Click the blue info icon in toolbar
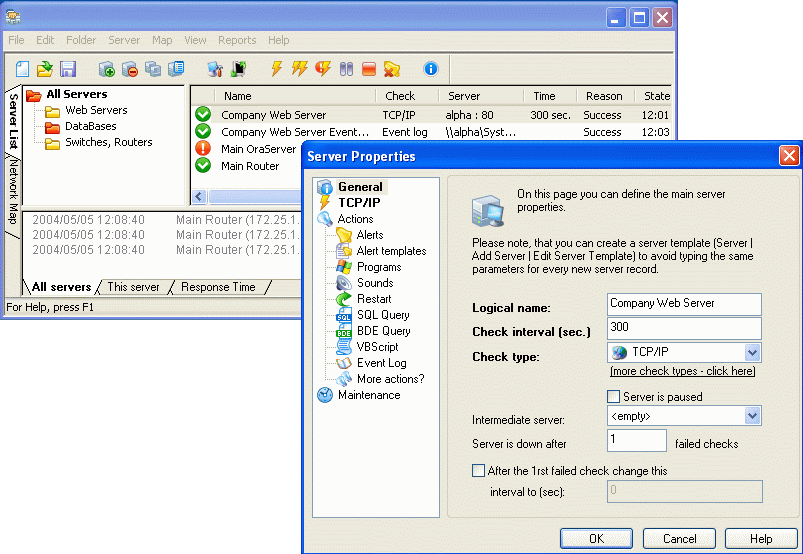Viewport: 803px width, 554px height. [x=431, y=69]
